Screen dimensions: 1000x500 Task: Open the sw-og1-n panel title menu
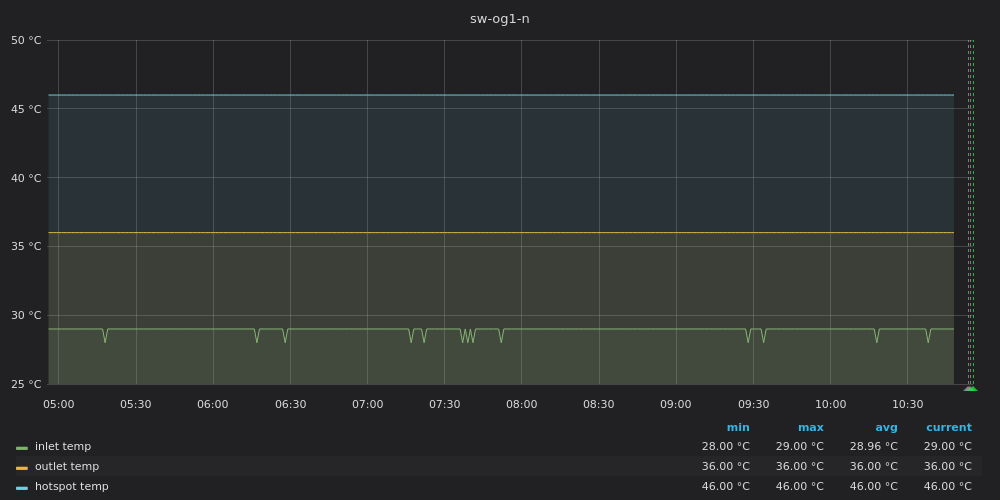pyautogui.click(x=499, y=19)
